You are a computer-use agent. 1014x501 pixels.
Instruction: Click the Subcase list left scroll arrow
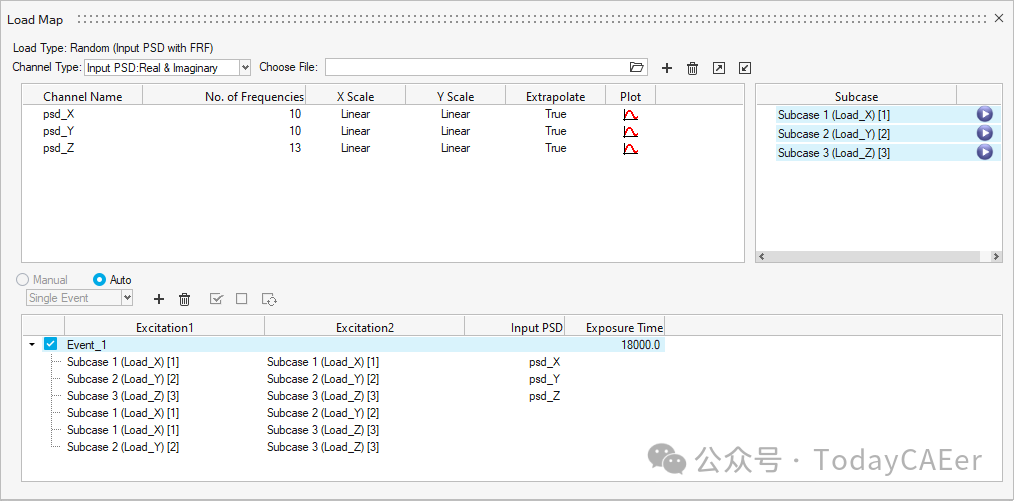coord(761,257)
